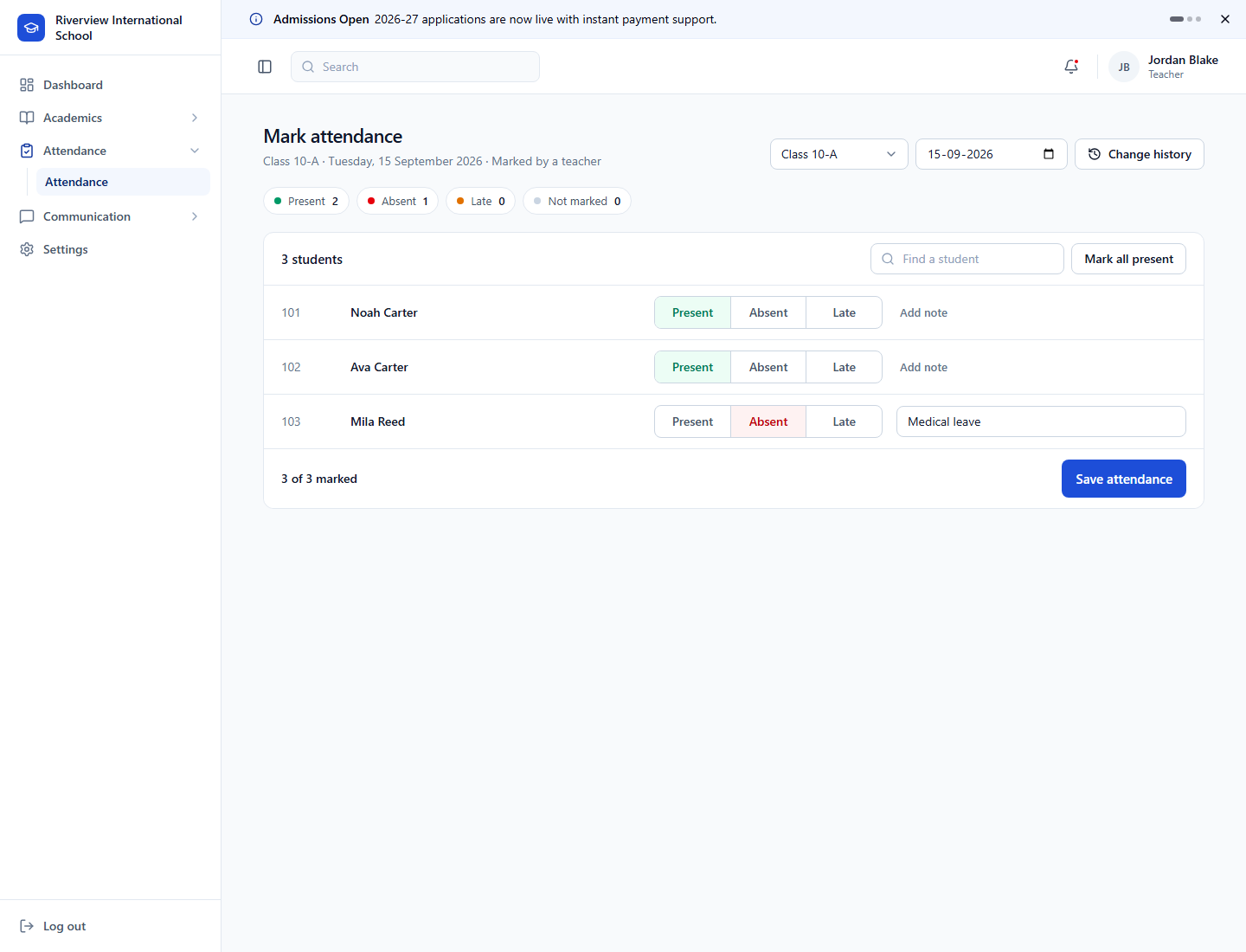Mark Noah Carter as Present
Screen dimensions: 1246x952
[x=692, y=312]
